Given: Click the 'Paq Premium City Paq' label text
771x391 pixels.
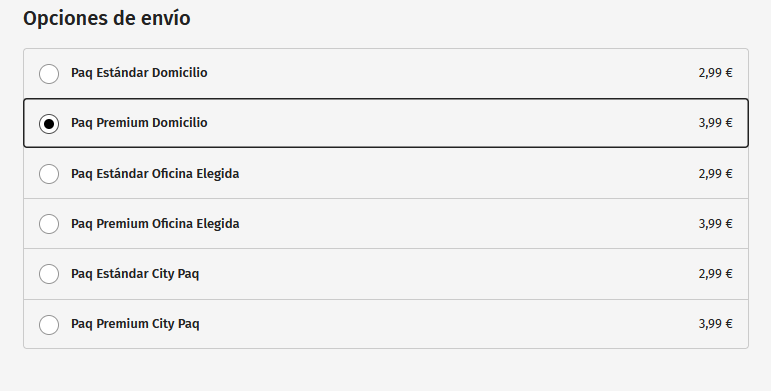Looking at the screenshot, I should pos(135,324).
